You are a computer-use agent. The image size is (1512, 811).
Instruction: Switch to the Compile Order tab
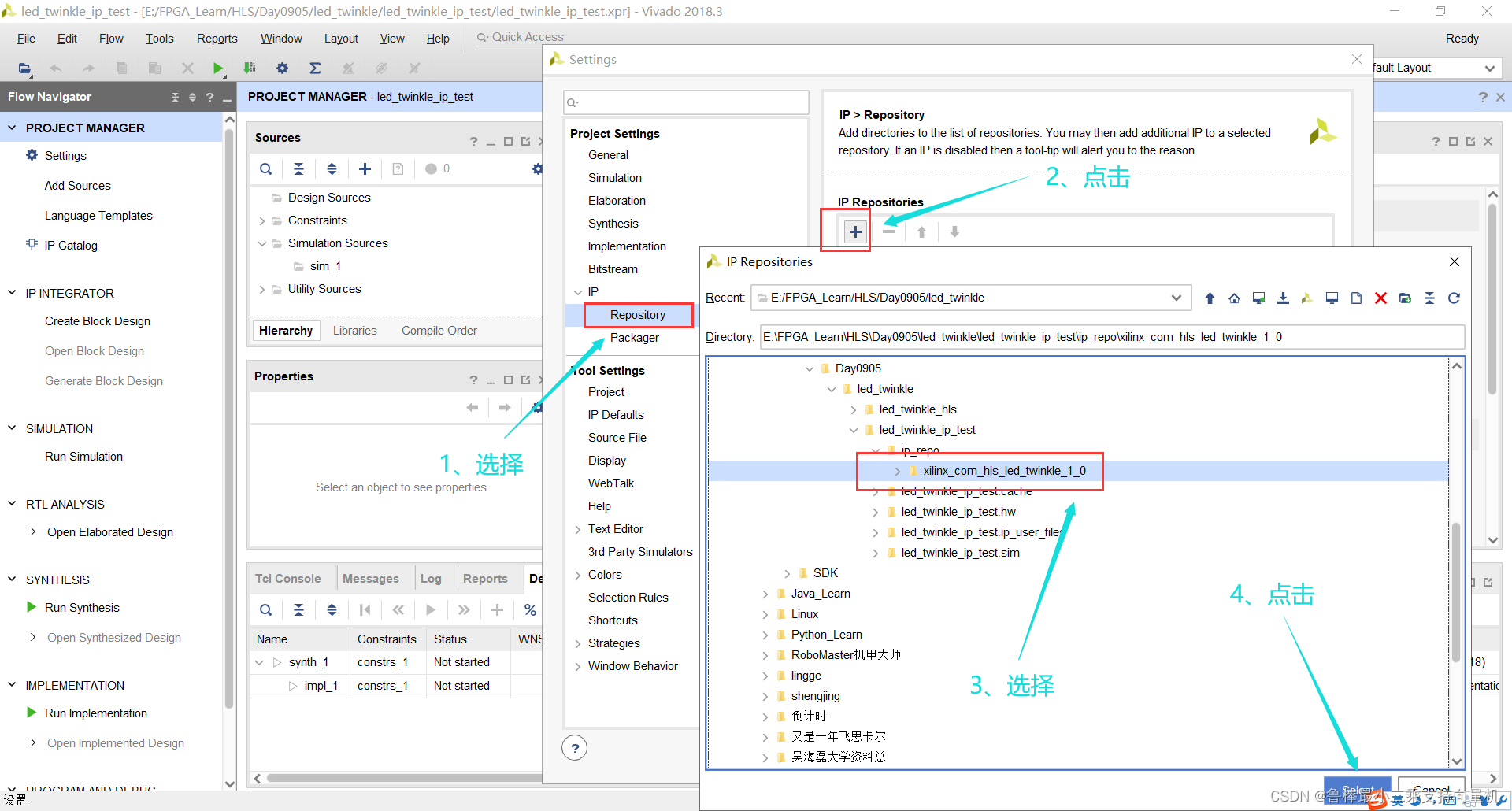tap(439, 331)
